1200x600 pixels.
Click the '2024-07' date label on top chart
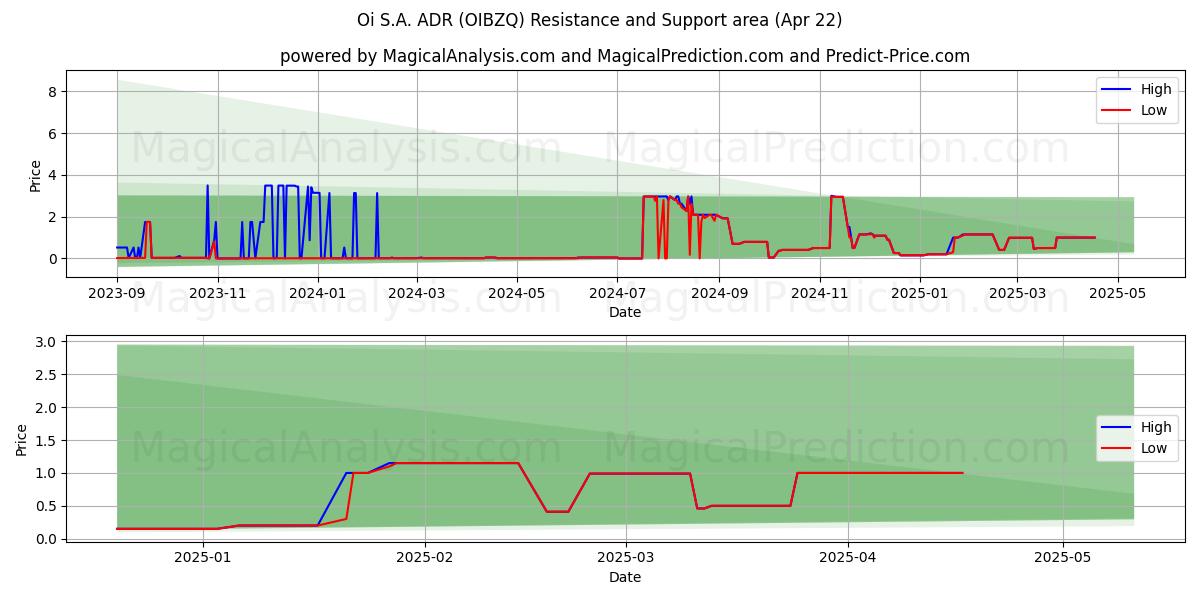pyautogui.click(x=617, y=294)
